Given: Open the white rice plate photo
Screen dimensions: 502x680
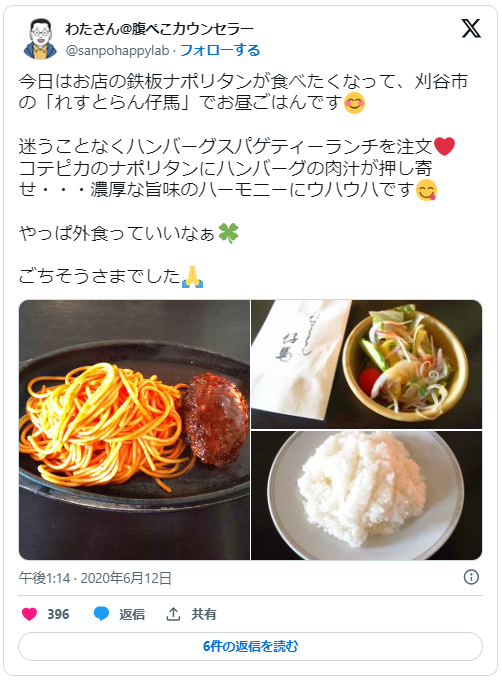Looking at the screenshot, I should coord(367,495).
